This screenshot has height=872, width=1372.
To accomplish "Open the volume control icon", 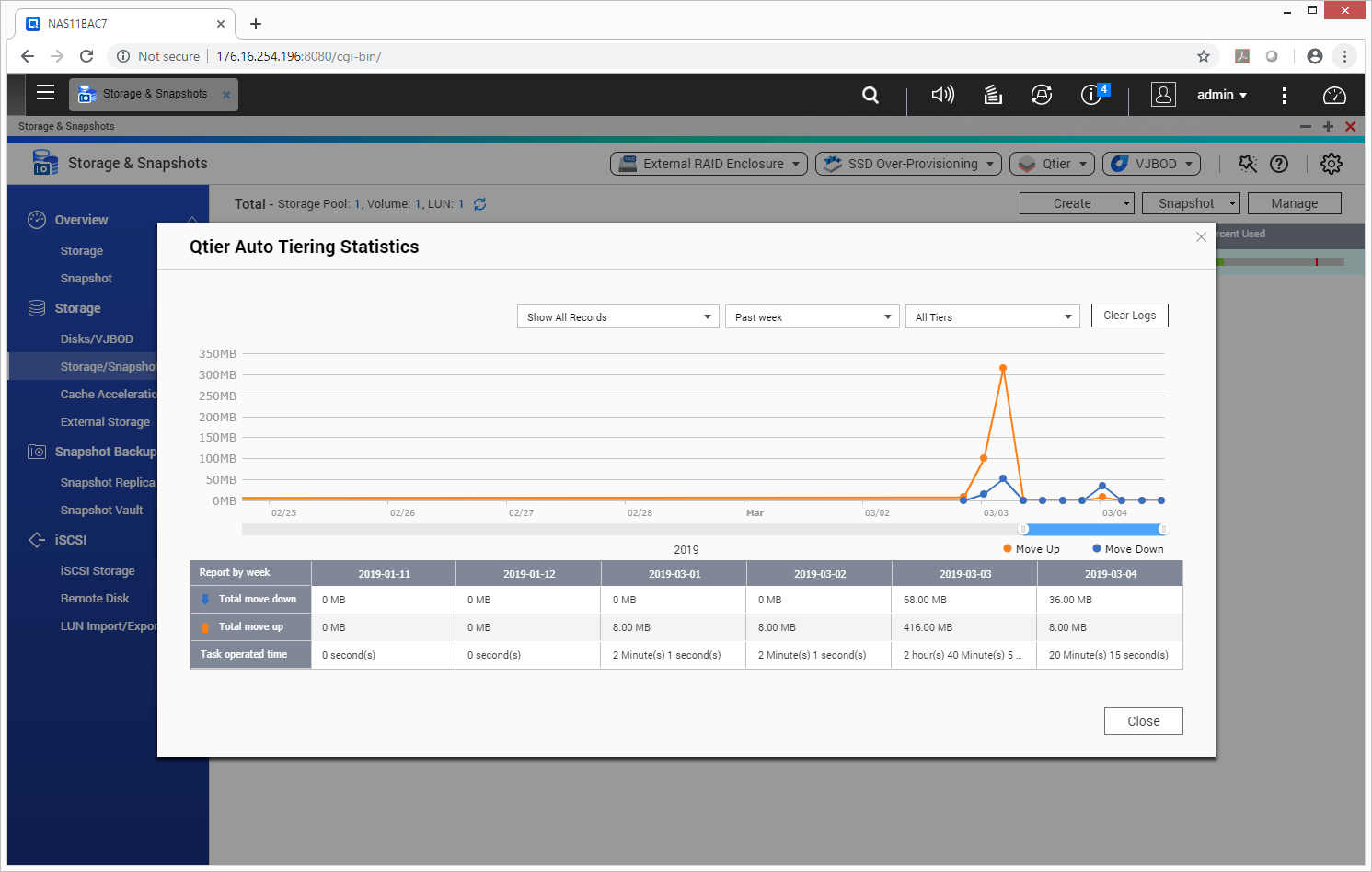I will [942, 95].
